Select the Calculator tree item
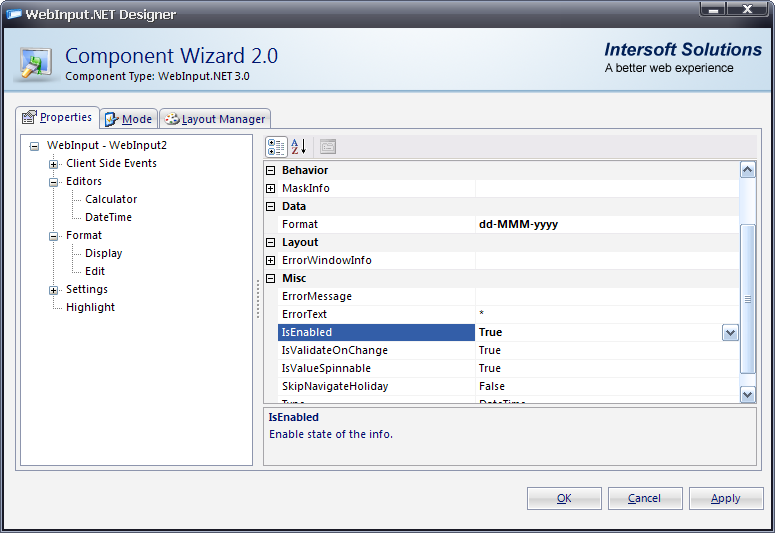The height and width of the screenshot is (533, 775). [x=111, y=199]
